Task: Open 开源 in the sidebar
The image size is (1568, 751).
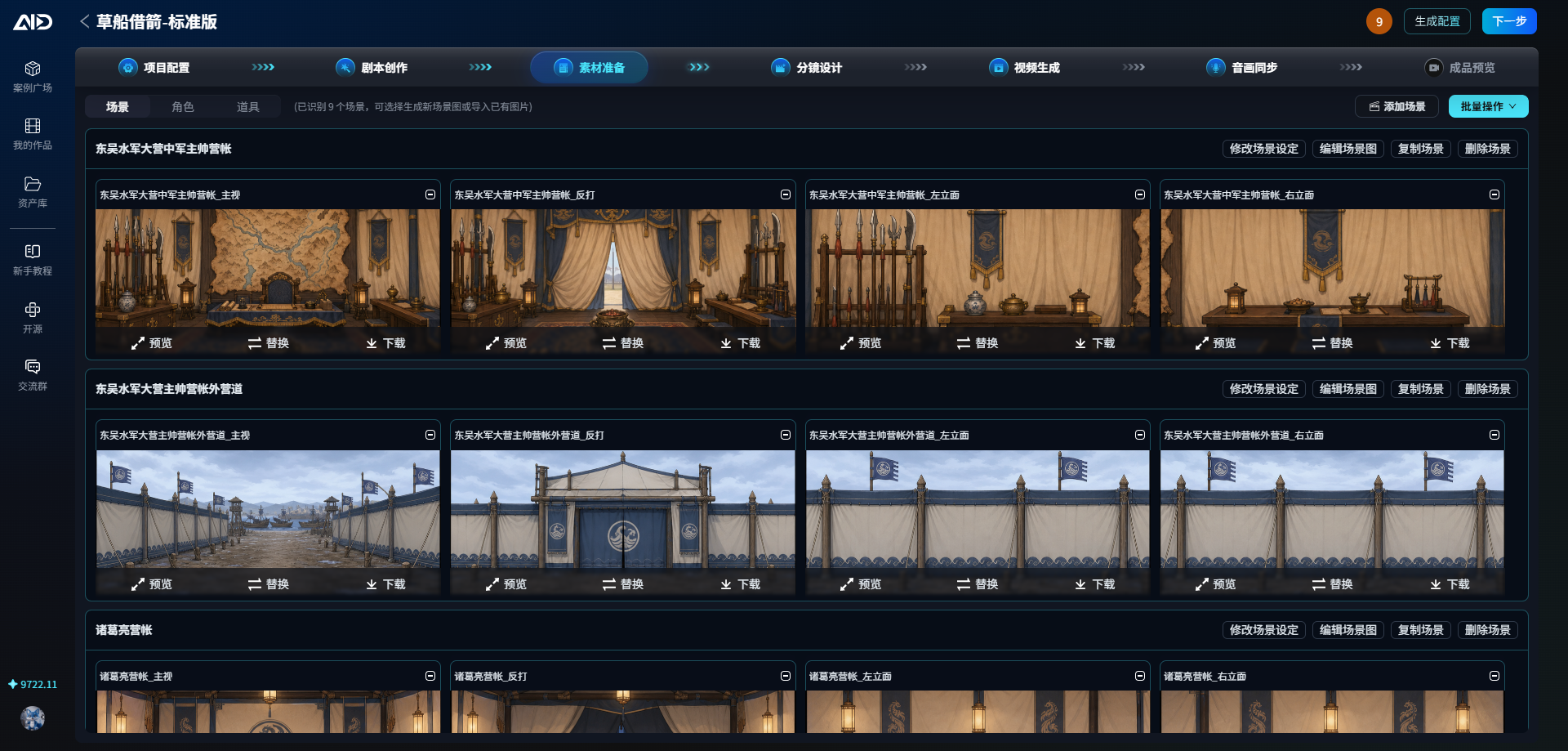Action: click(33, 318)
